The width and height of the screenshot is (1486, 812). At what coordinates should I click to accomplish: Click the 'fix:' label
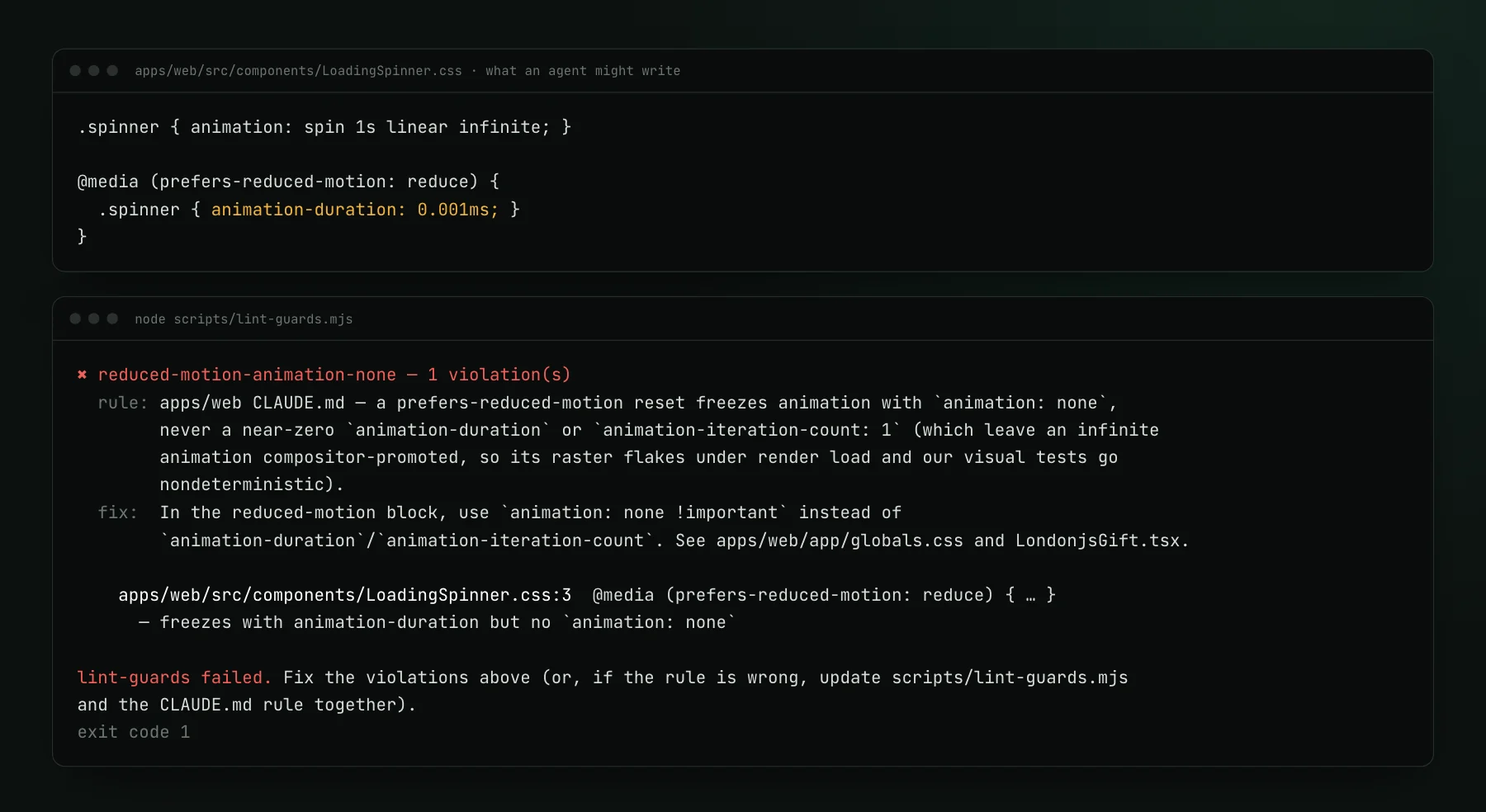tap(118, 512)
